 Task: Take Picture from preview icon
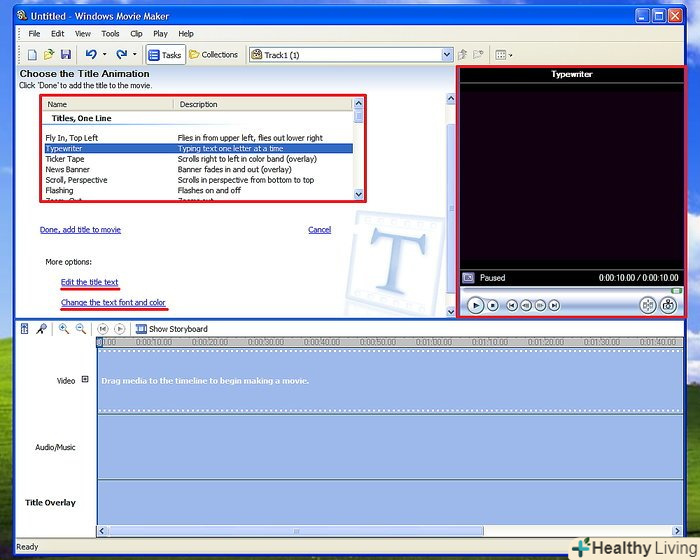point(668,305)
